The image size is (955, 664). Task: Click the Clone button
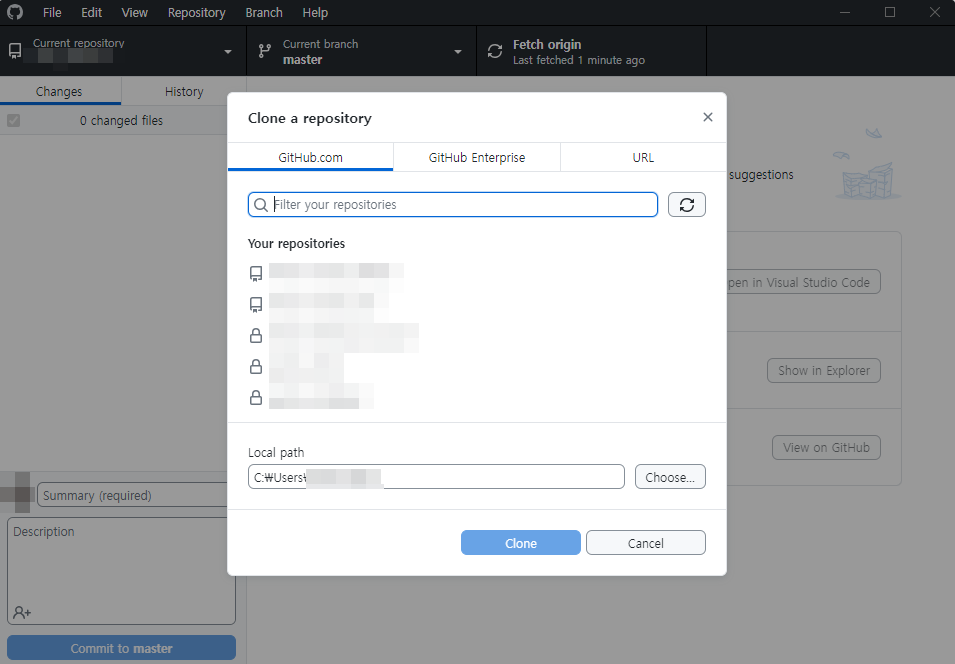(521, 543)
